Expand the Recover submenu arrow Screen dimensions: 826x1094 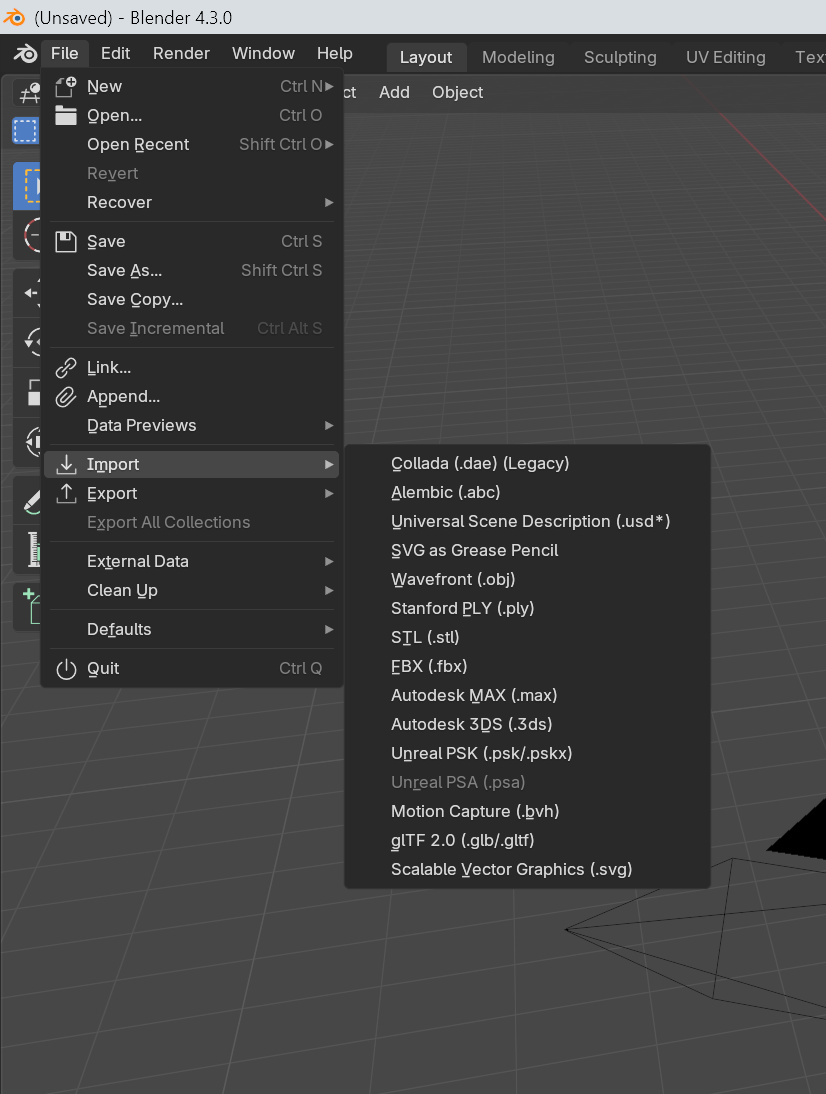click(x=329, y=202)
